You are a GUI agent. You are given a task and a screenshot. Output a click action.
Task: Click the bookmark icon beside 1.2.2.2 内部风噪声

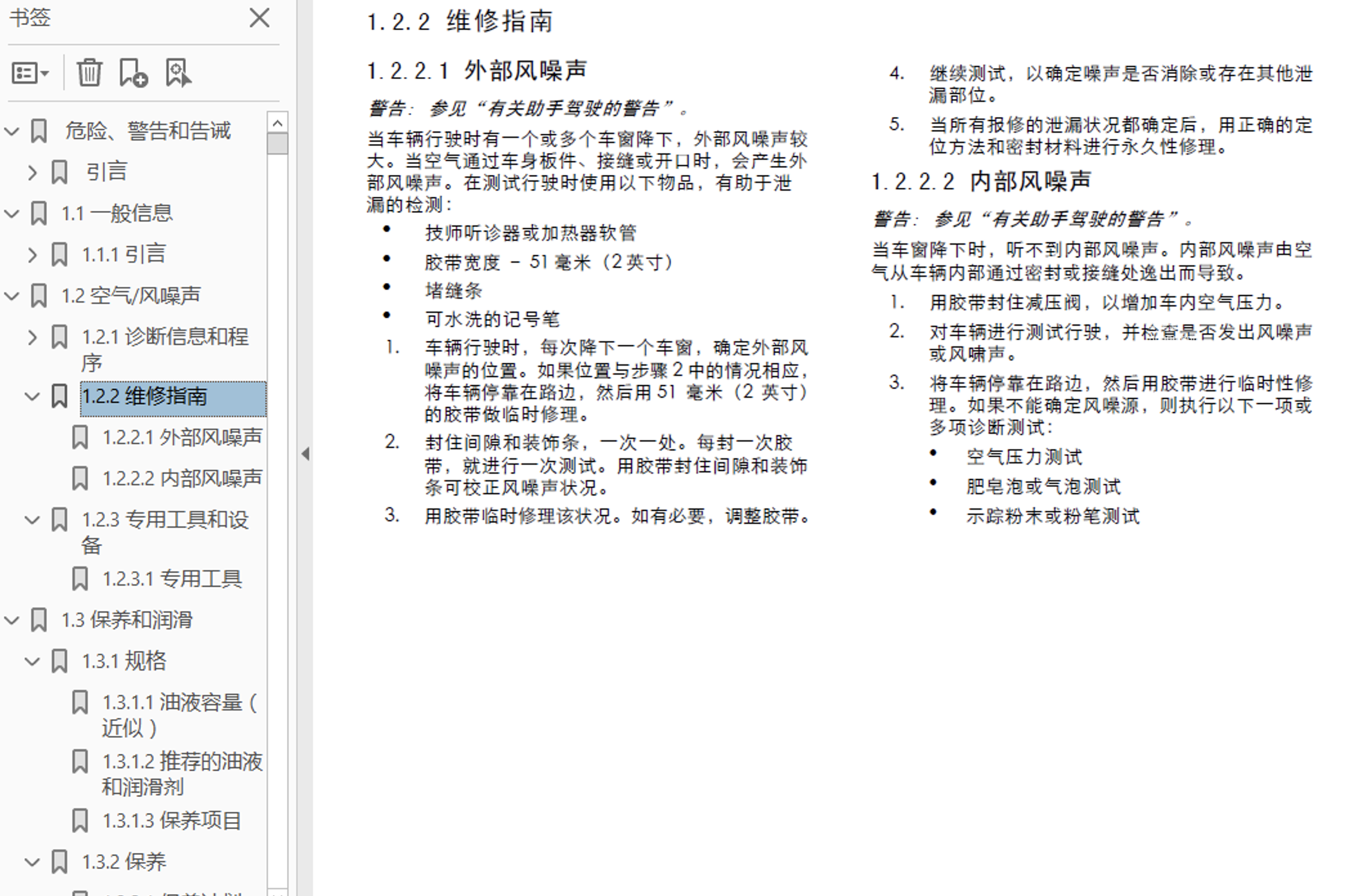click(80, 479)
